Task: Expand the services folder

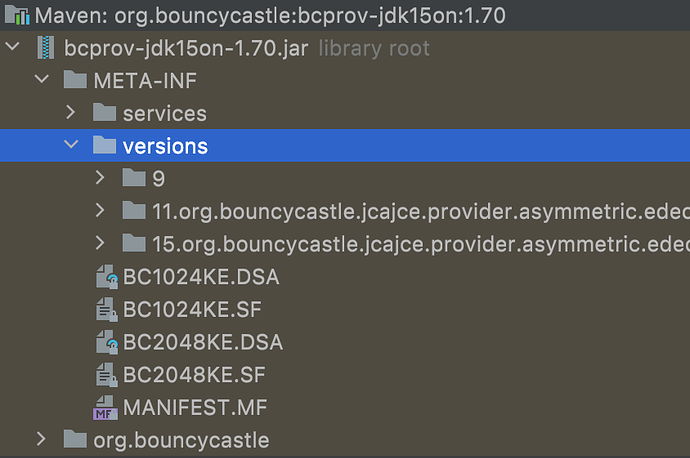Action: tap(70, 113)
